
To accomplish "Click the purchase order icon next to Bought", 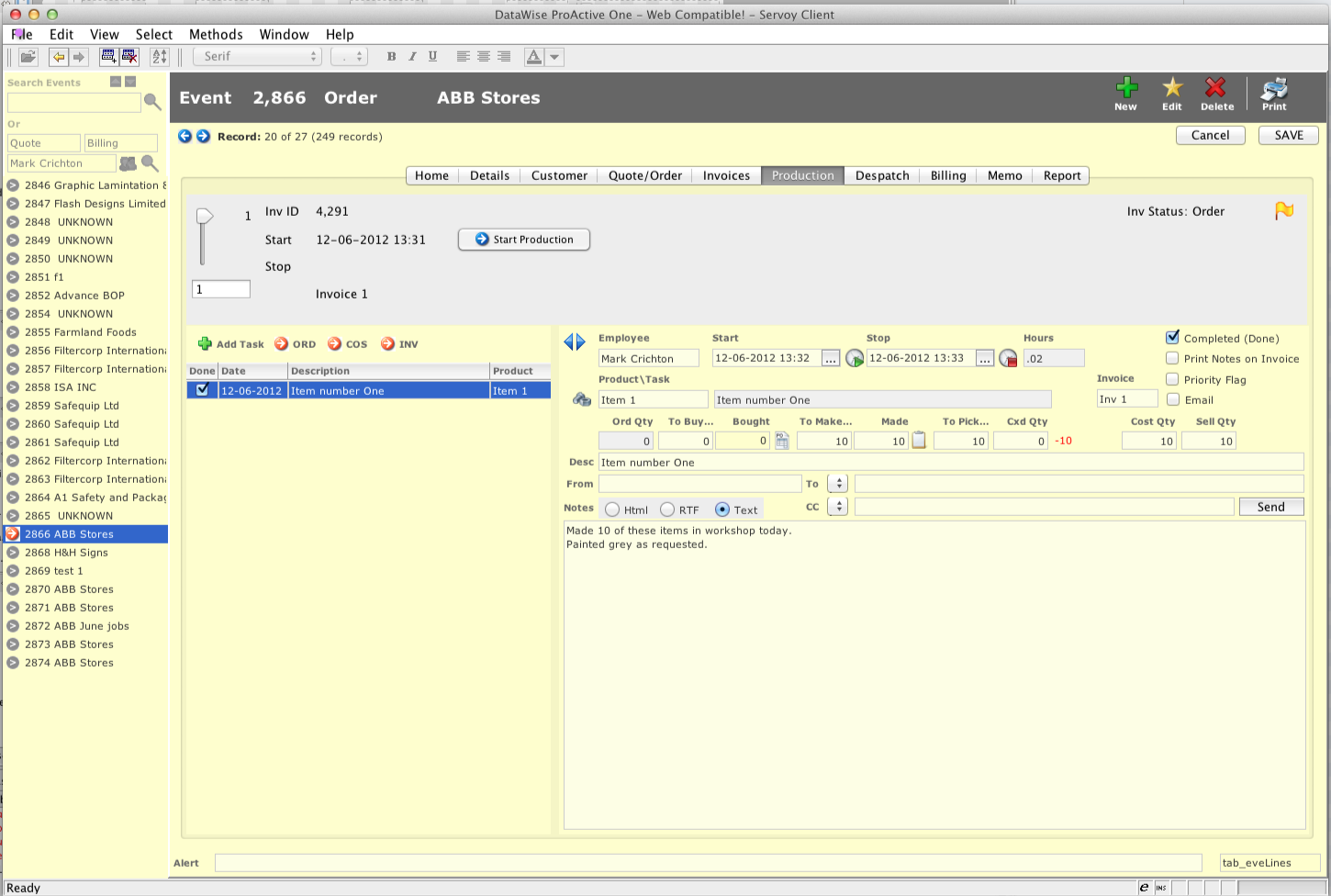I will [x=782, y=441].
